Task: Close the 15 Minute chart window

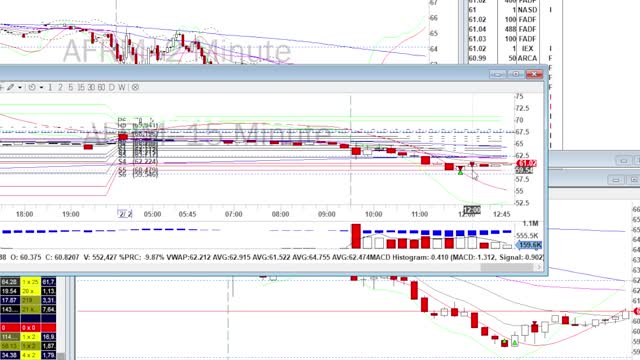Action: 534,74
